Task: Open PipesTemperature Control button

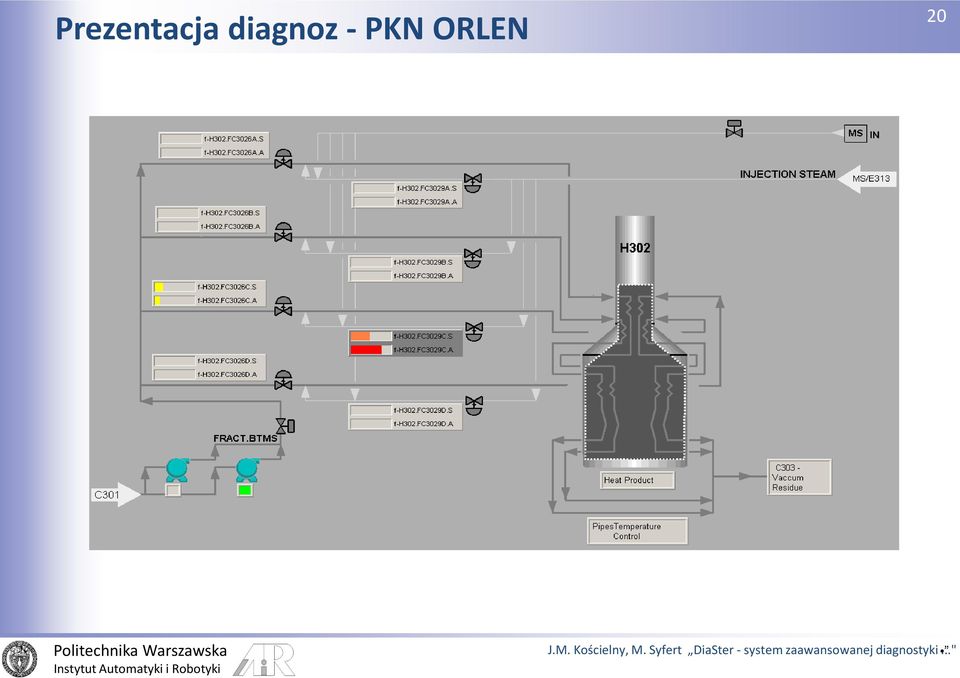Action: [637, 531]
